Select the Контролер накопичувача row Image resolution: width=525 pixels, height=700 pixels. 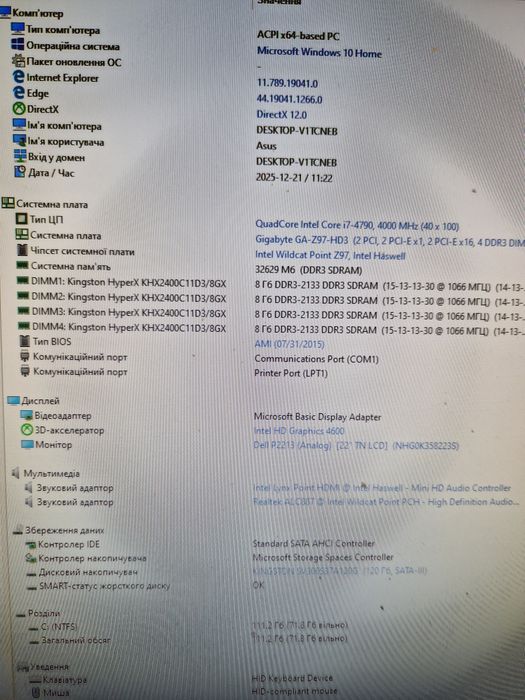point(92,558)
